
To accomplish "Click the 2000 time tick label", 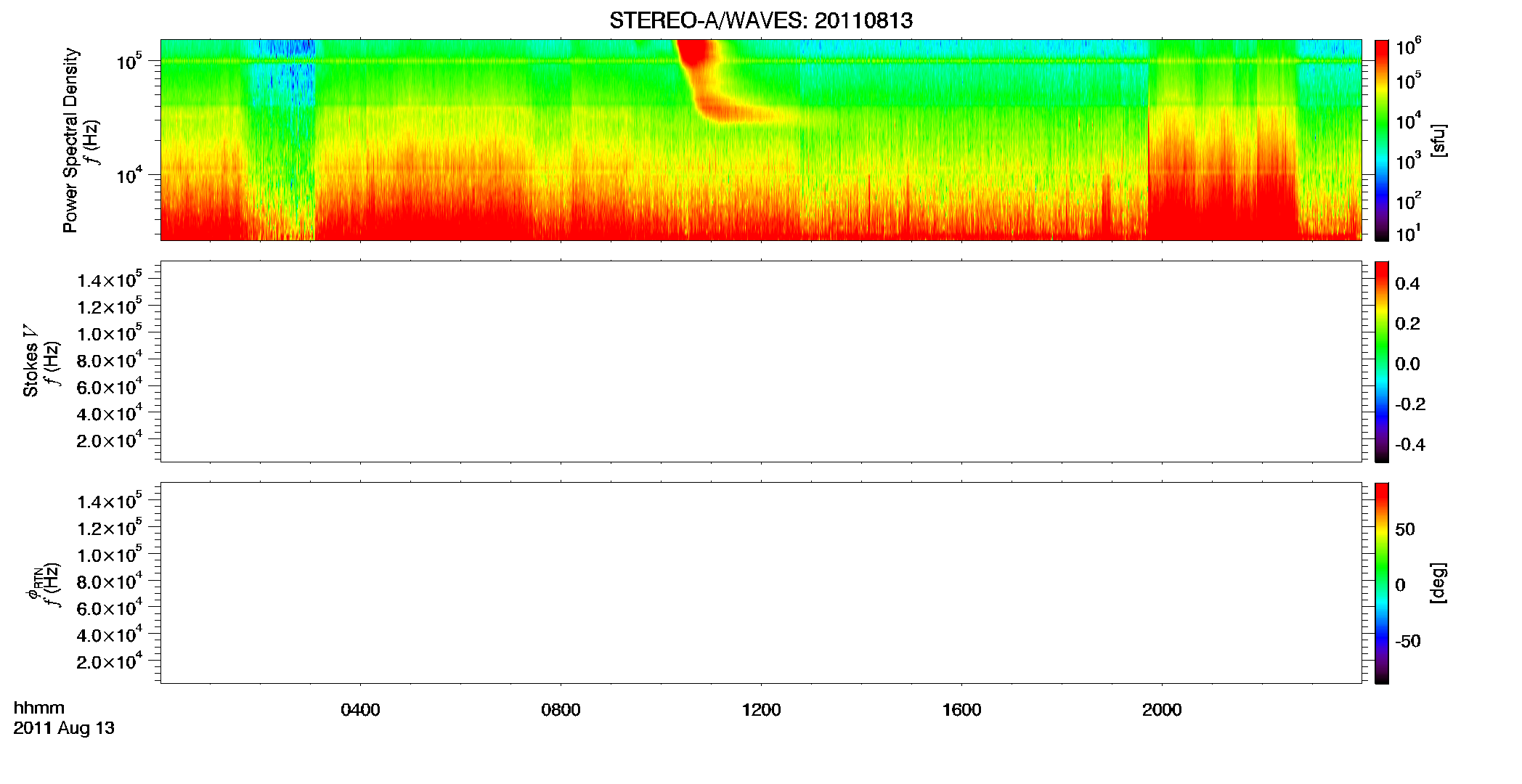I will (1162, 710).
